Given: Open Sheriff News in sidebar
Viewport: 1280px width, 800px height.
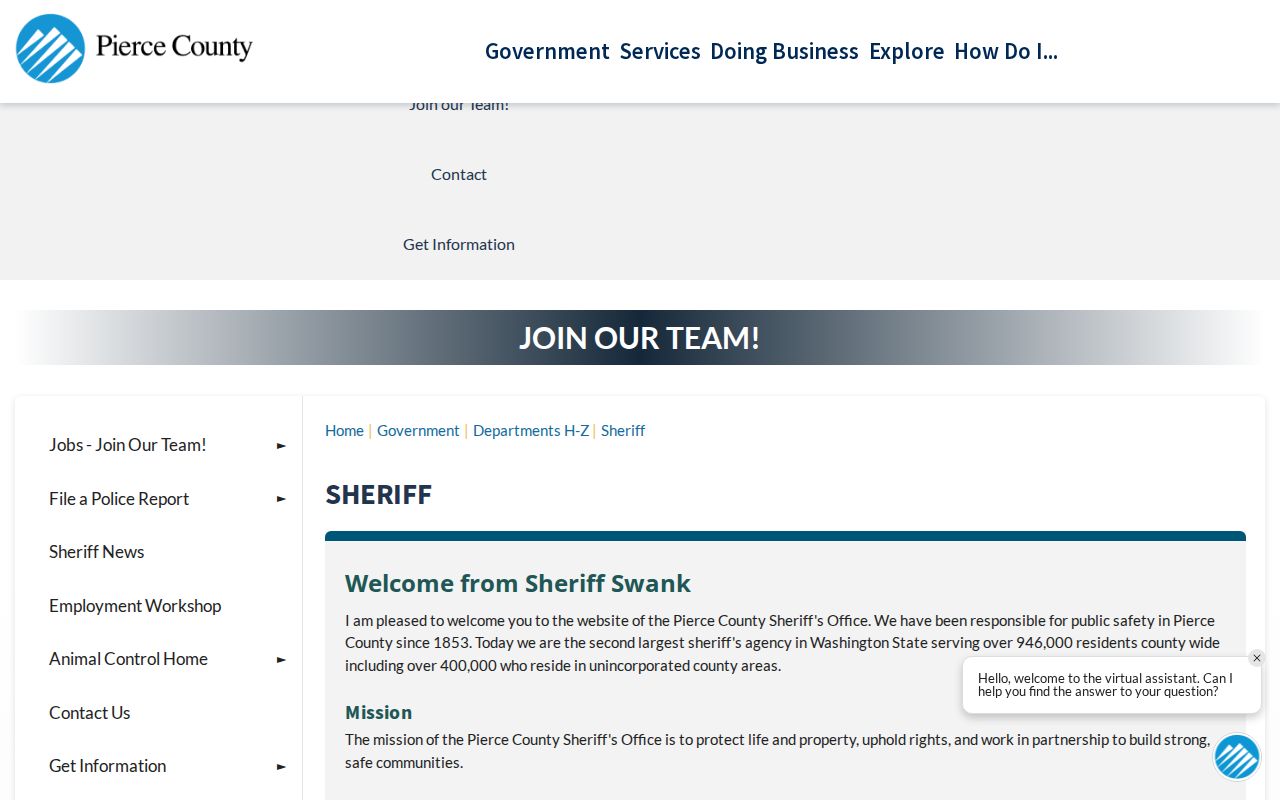Looking at the screenshot, I should click(97, 552).
